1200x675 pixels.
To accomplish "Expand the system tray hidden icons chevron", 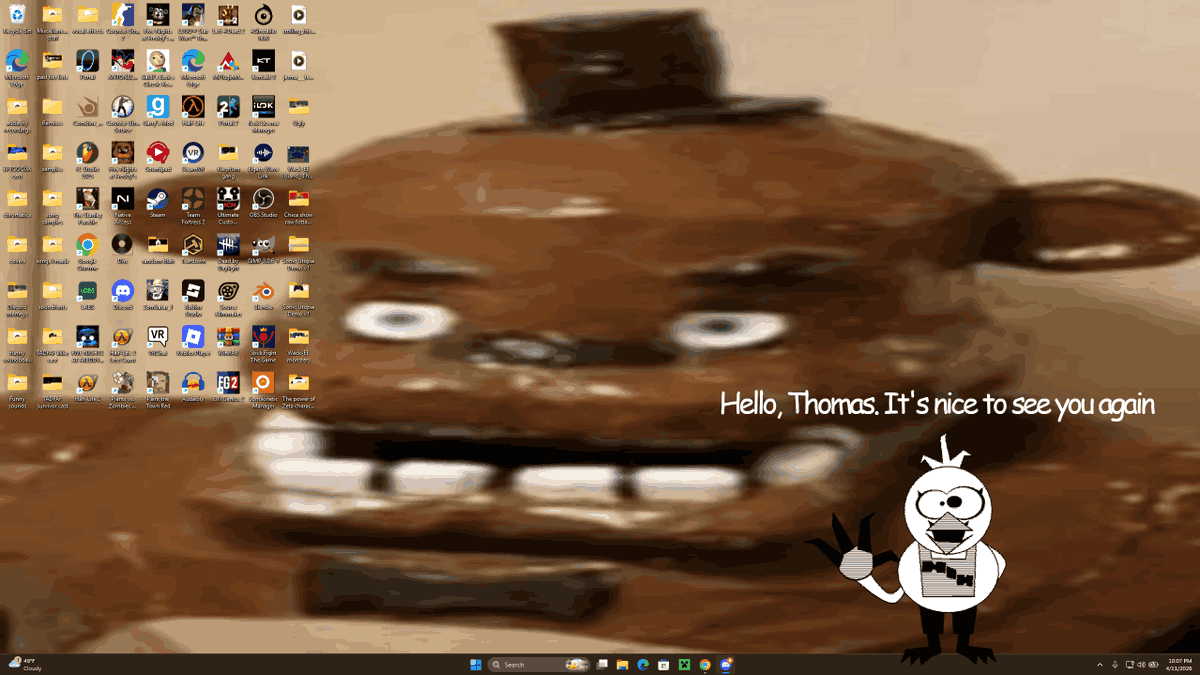I will (x=1100, y=665).
